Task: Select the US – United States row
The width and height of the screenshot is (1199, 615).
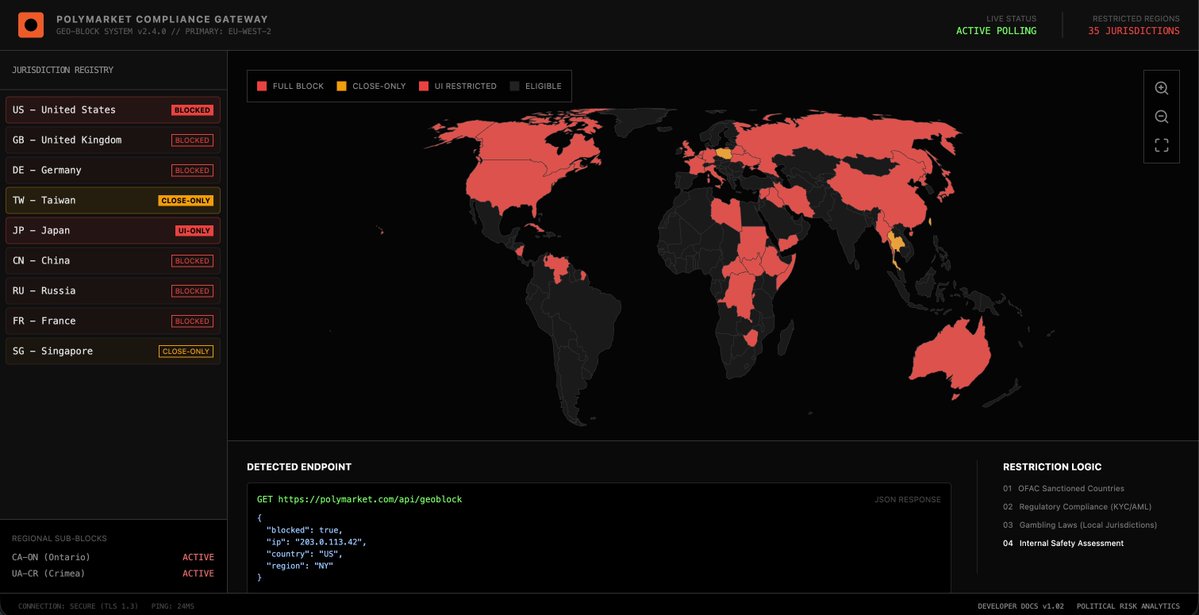Action: pyautogui.click(x=113, y=110)
